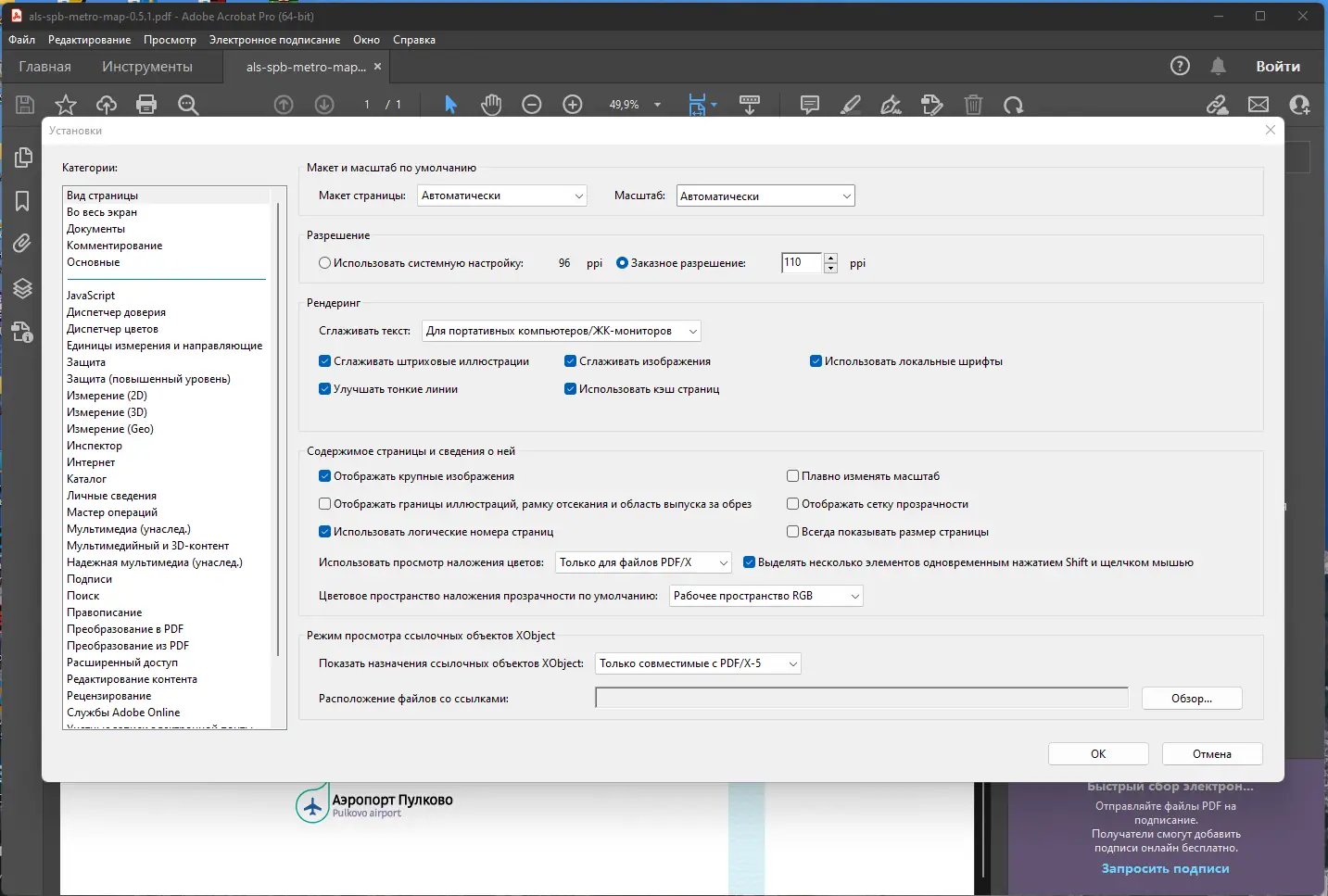
Task: Open the page thumbnails side panel
Action: 22,158
